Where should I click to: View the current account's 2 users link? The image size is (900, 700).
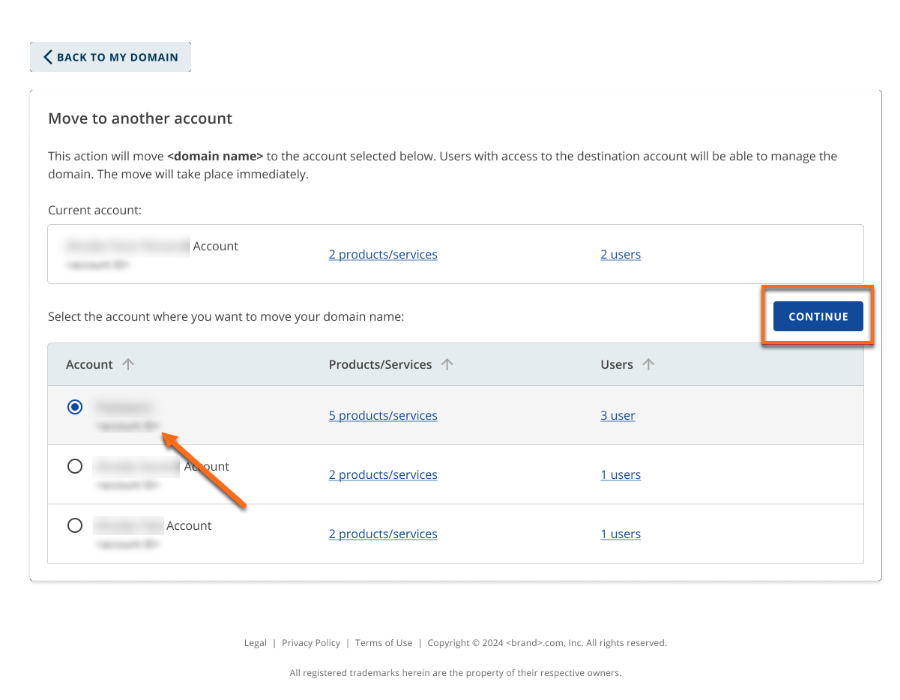(620, 254)
